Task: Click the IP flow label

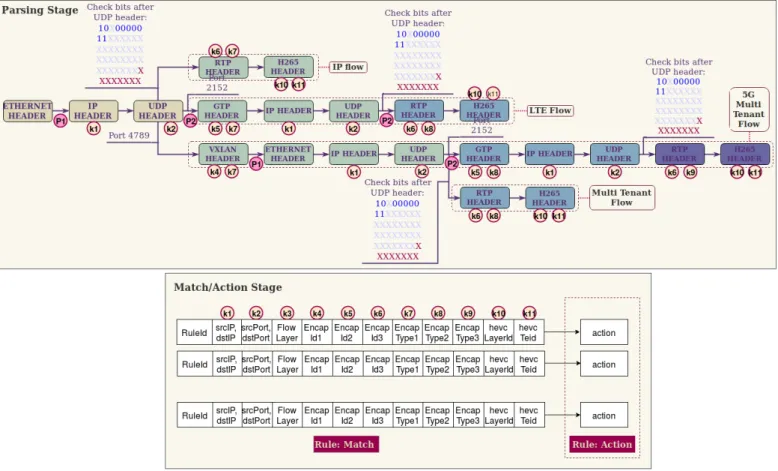Action: 348,67
